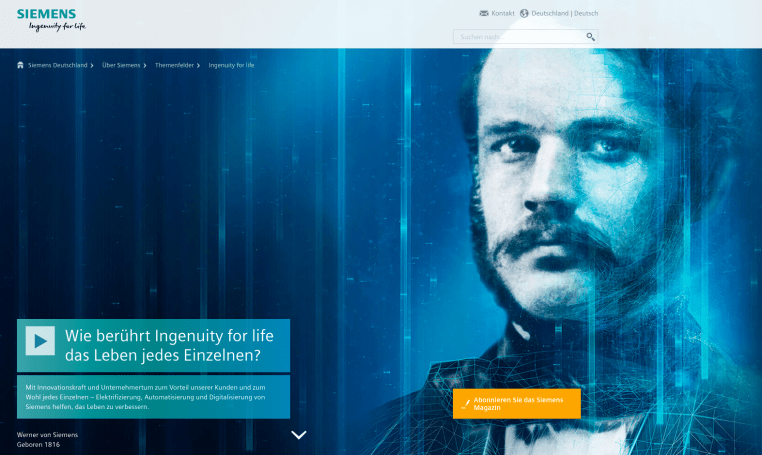The image size is (762, 455).
Task: Click the globe language icon
Action: click(x=524, y=13)
